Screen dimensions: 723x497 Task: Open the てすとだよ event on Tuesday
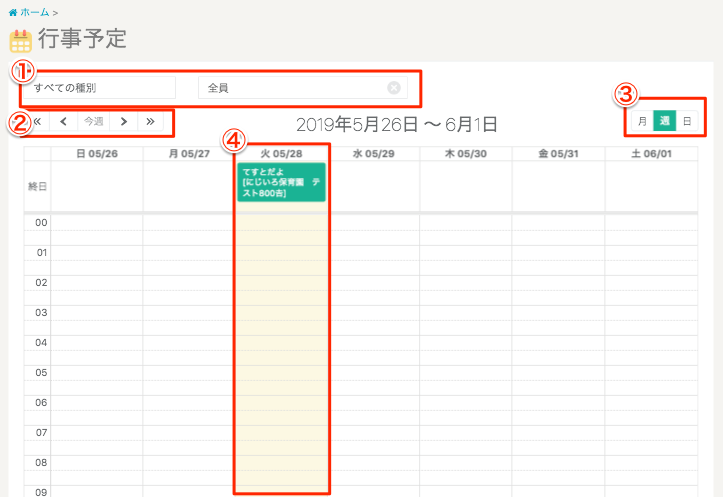click(x=281, y=182)
